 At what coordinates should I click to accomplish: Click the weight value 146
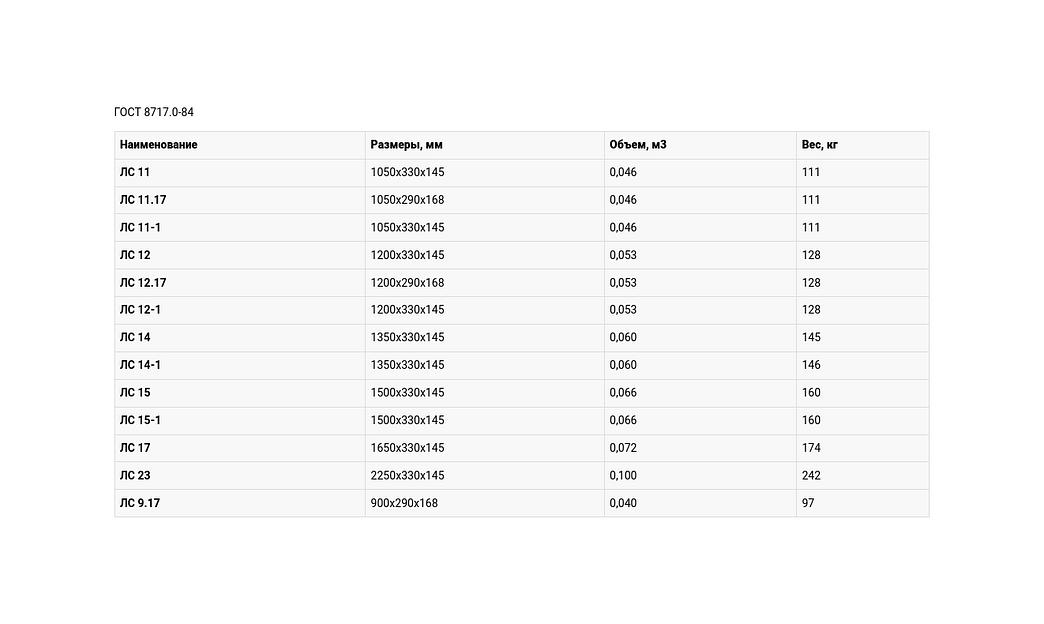point(811,365)
